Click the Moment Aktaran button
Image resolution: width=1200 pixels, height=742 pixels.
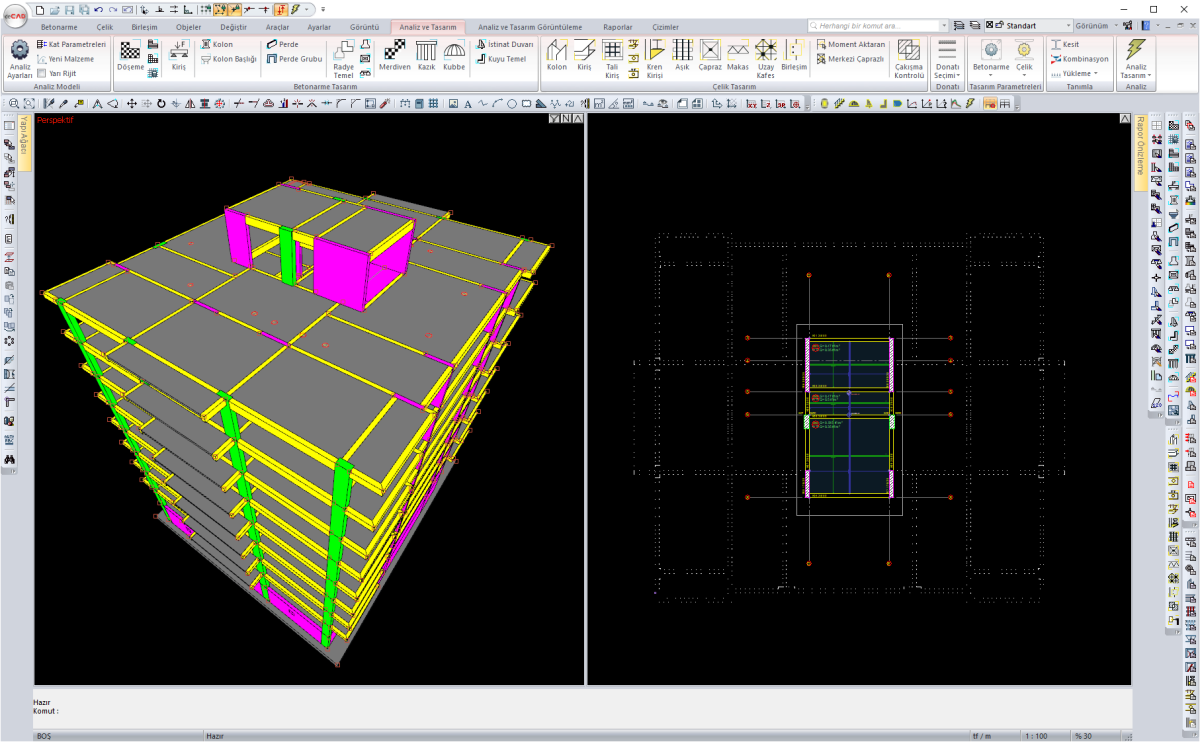[851, 45]
